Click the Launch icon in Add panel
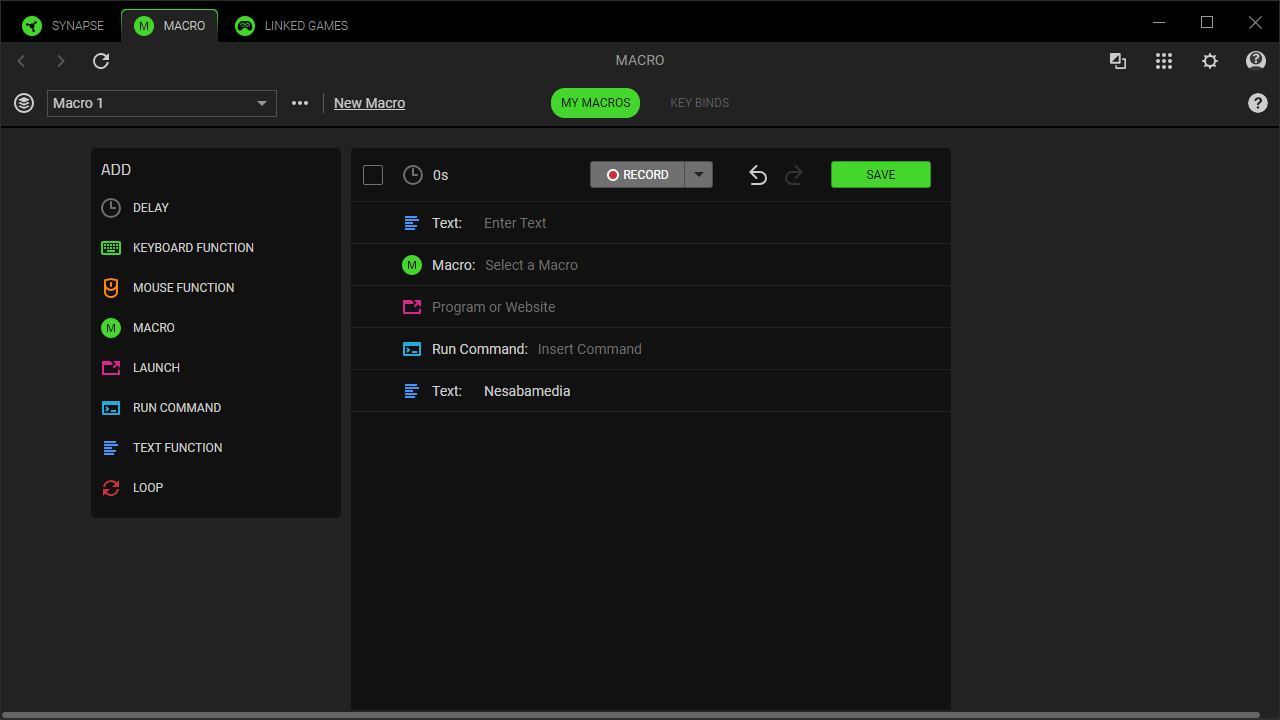Viewport: 1280px width, 720px height. click(x=111, y=368)
